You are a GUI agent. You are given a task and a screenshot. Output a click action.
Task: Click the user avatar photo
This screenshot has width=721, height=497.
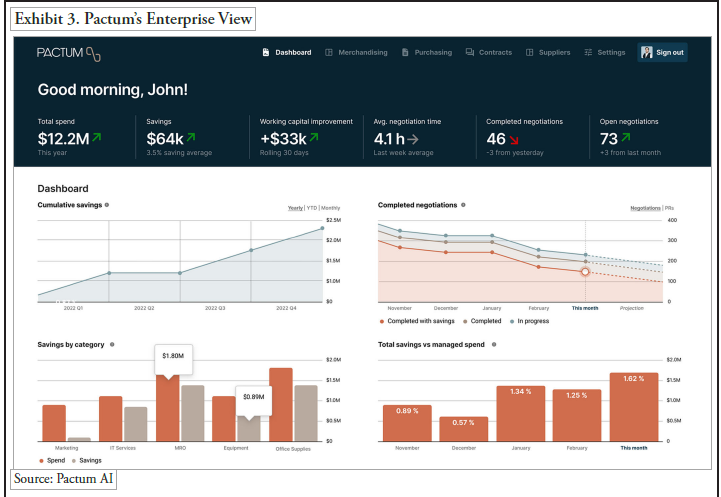(647, 52)
